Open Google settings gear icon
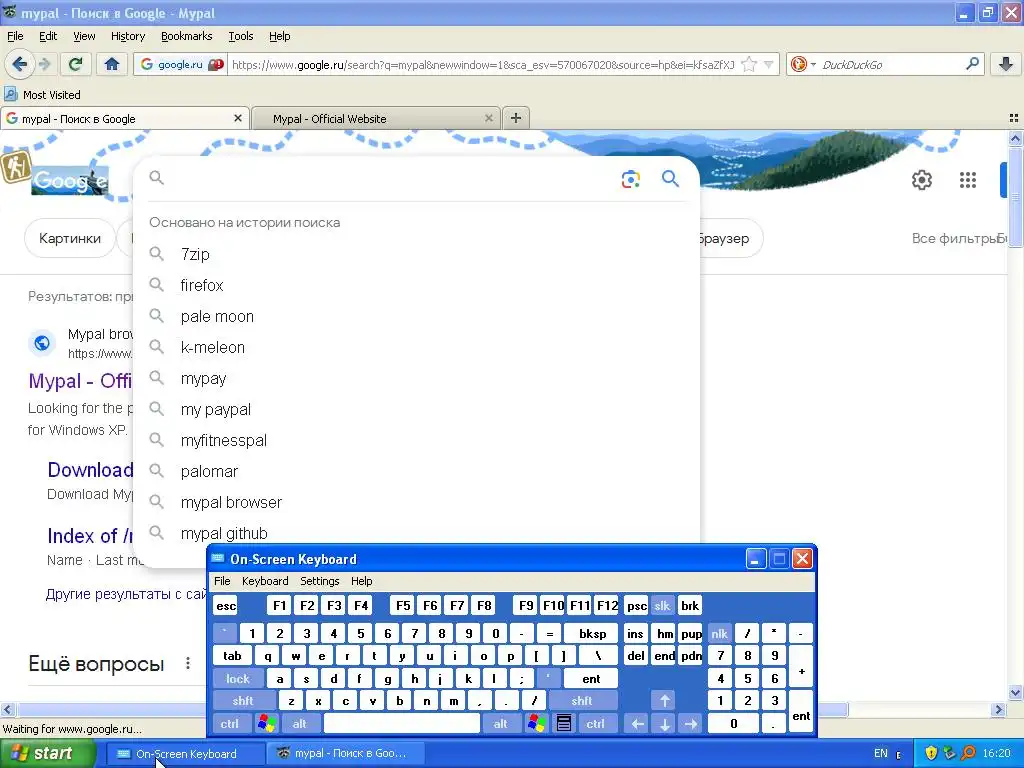This screenshot has height=768, width=1024. click(x=921, y=180)
